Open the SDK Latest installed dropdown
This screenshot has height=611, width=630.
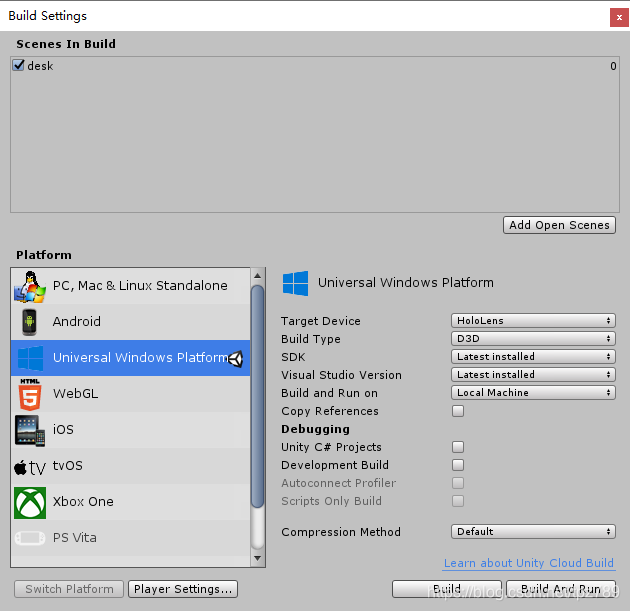click(533, 357)
